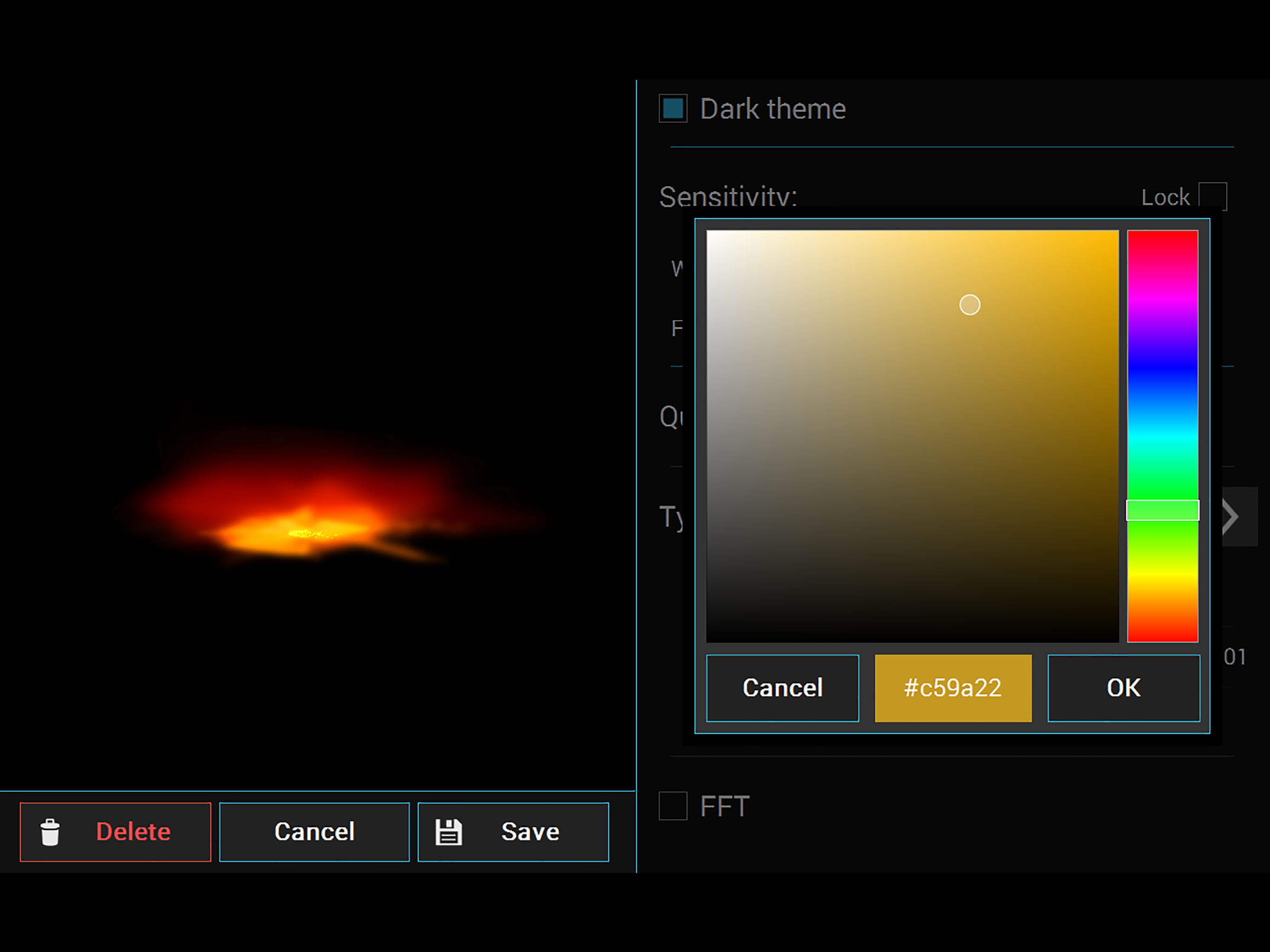Screen dimensions: 1270x952
Task: Click the right chevron arrow behind the dialog
Action: point(1234,517)
